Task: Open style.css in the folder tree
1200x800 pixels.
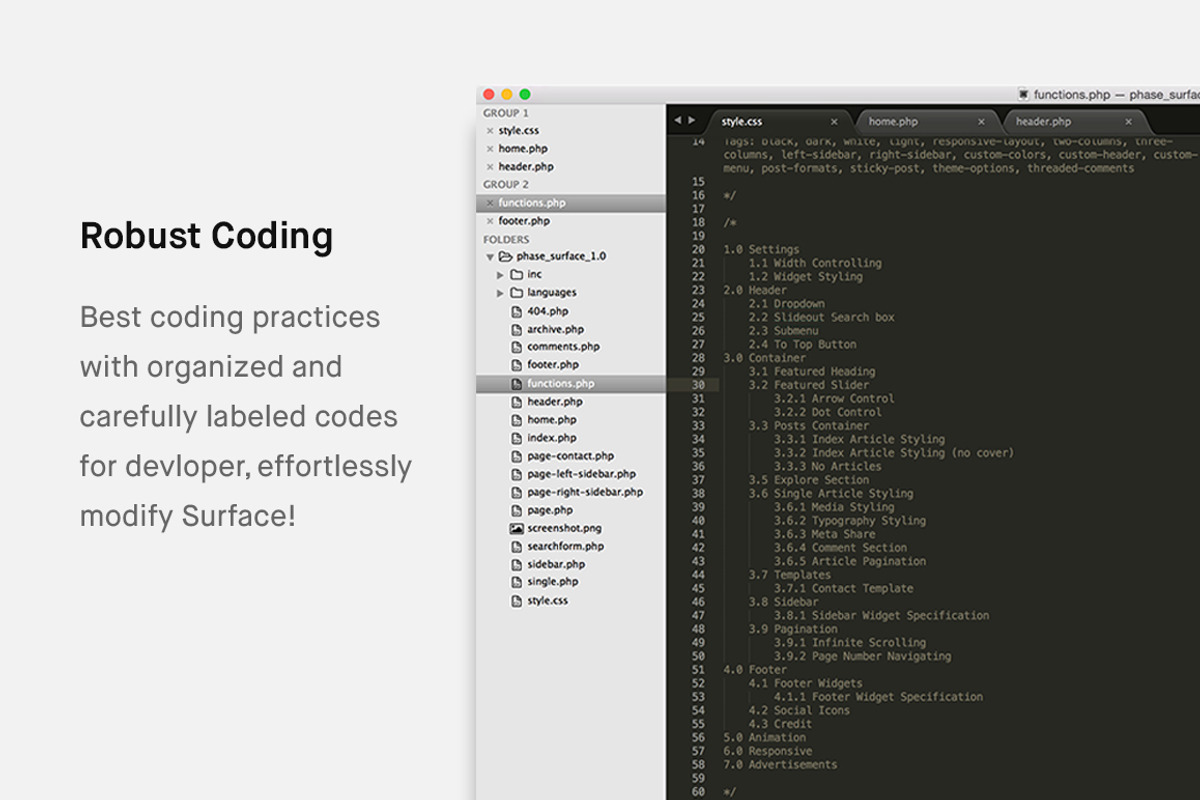Action: tap(548, 601)
